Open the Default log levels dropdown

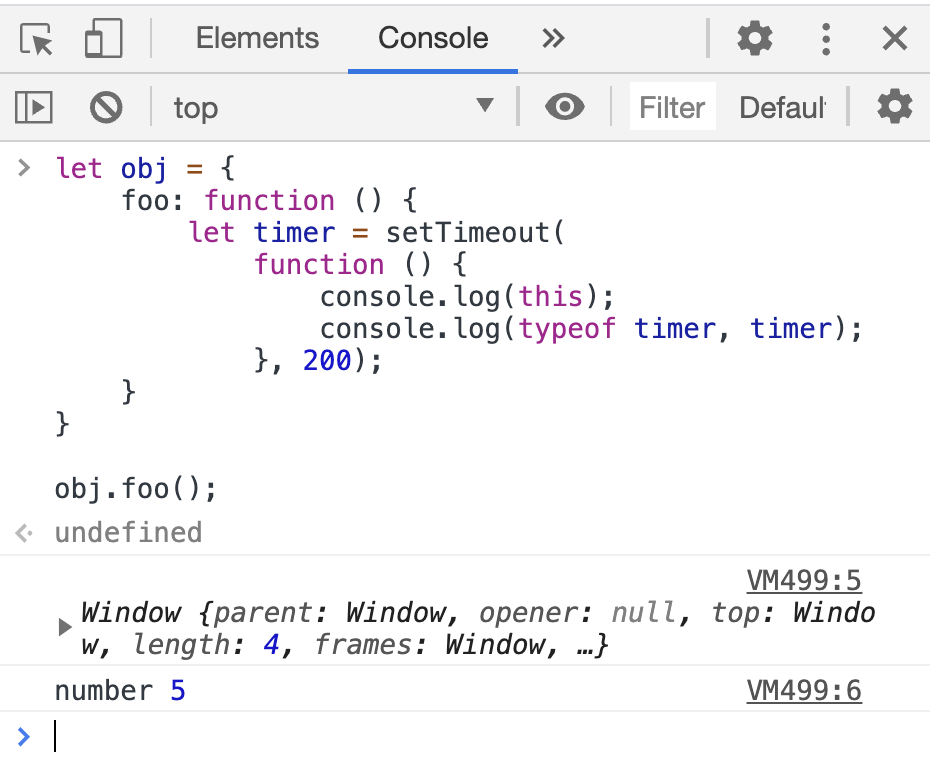[782, 107]
